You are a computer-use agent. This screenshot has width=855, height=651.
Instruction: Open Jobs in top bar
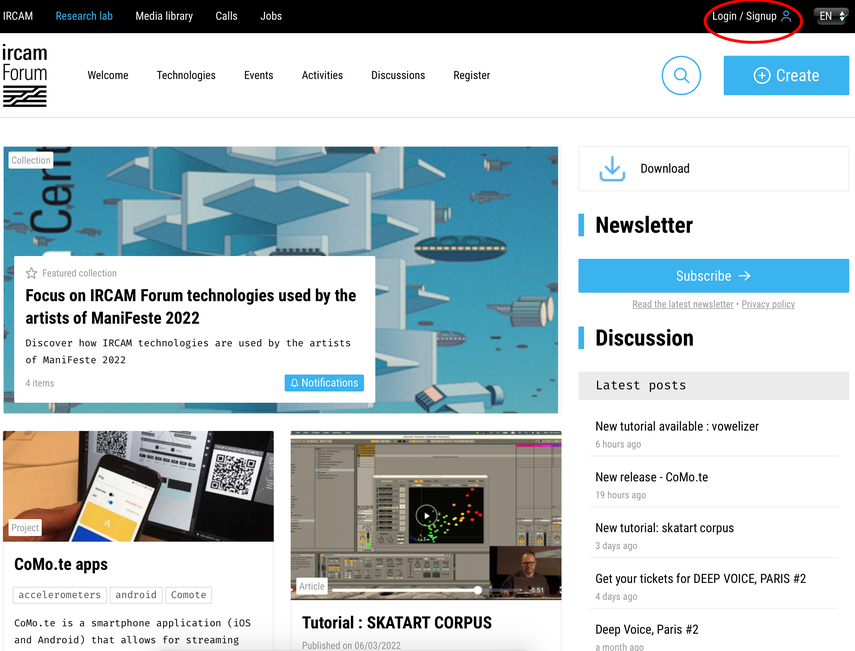271,16
